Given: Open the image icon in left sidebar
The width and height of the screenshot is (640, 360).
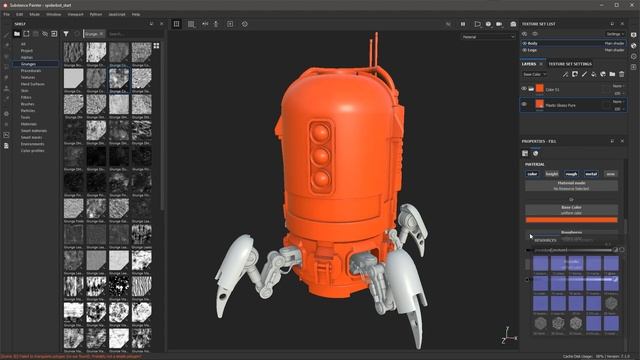Looking at the screenshot, I should [6, 135].
